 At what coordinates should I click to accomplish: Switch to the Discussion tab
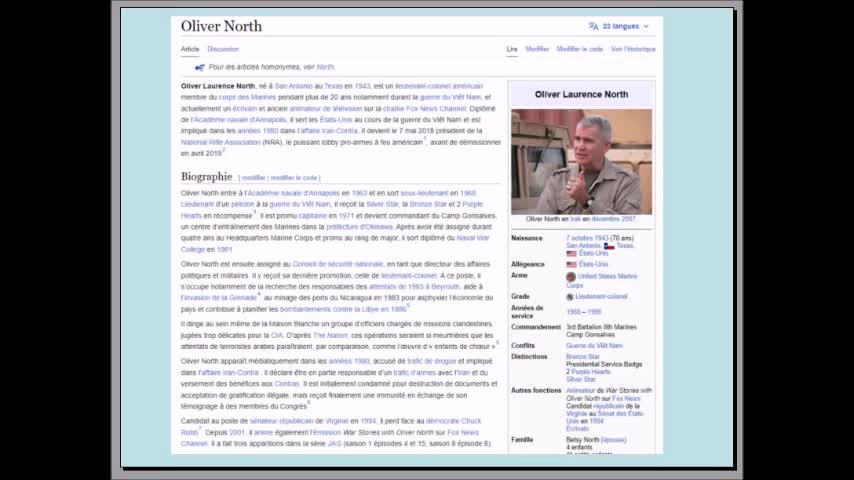point(223,49)
